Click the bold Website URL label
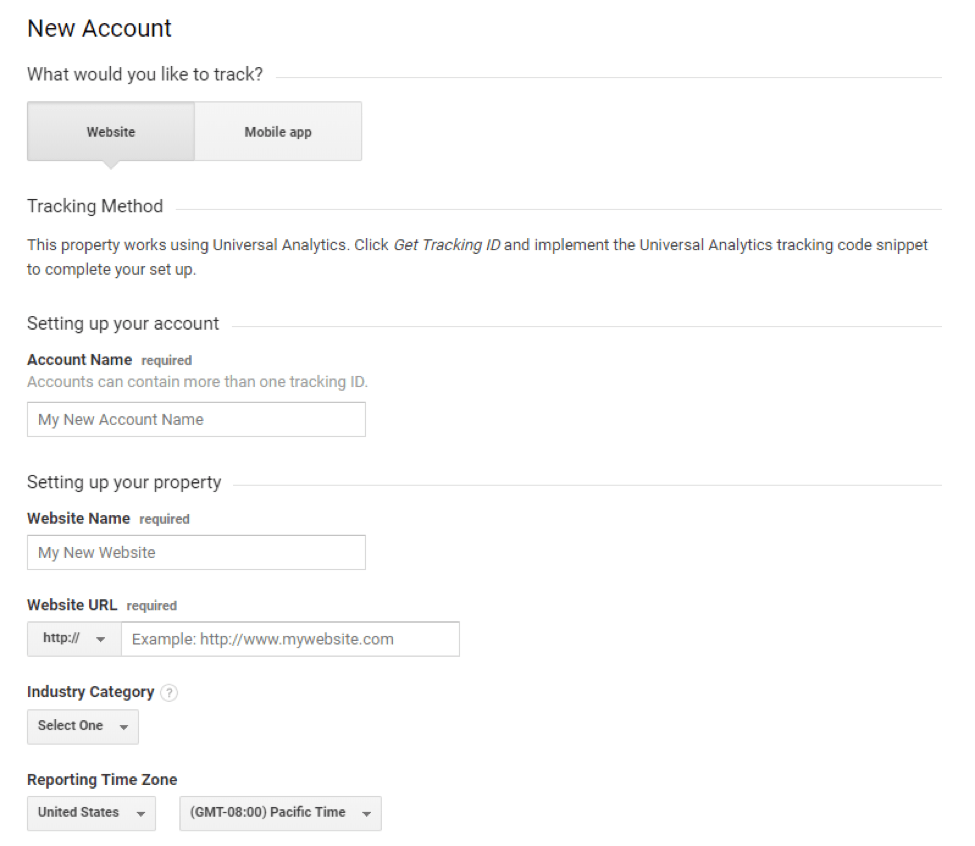Viewport: 975px width, 846px height. click(x=72, y=605)
